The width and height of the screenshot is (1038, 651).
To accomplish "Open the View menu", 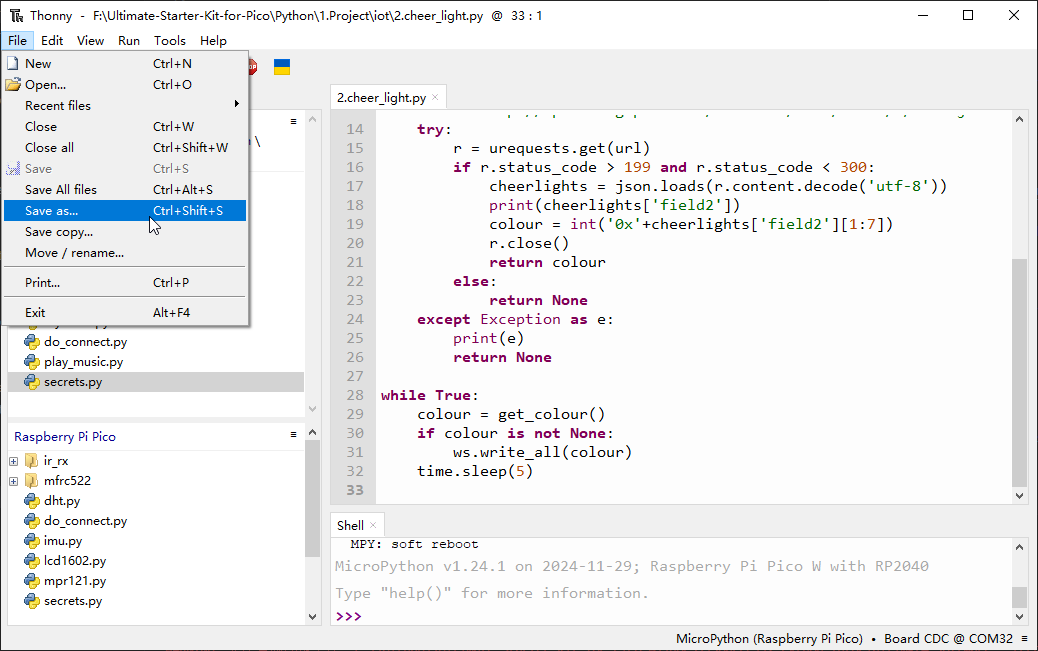I will [x=90, y=40].
